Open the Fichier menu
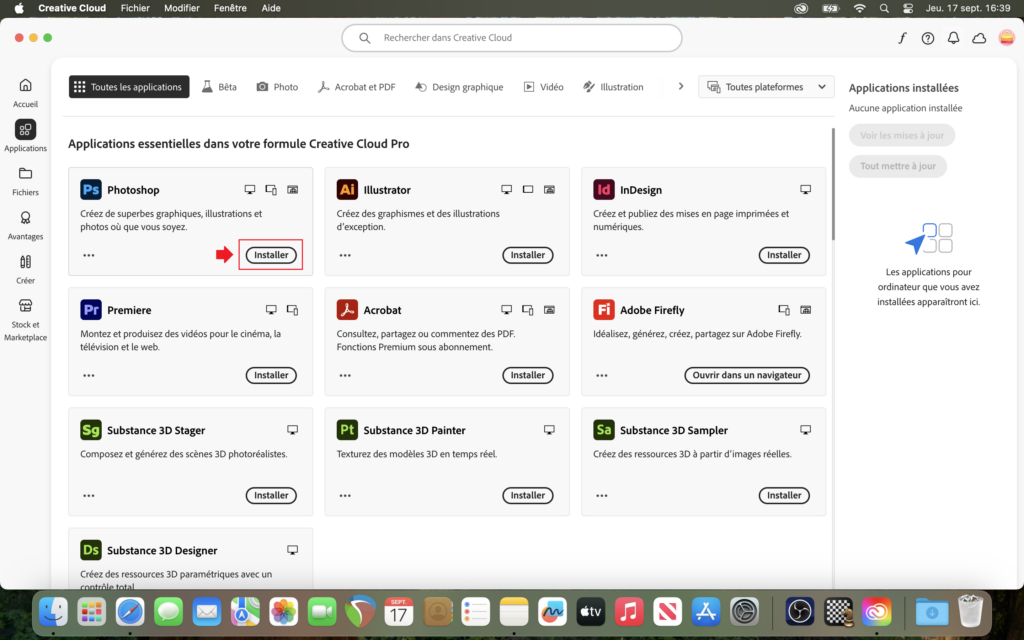The width and height of the screenshot is (1024, 640). point(135,8)
